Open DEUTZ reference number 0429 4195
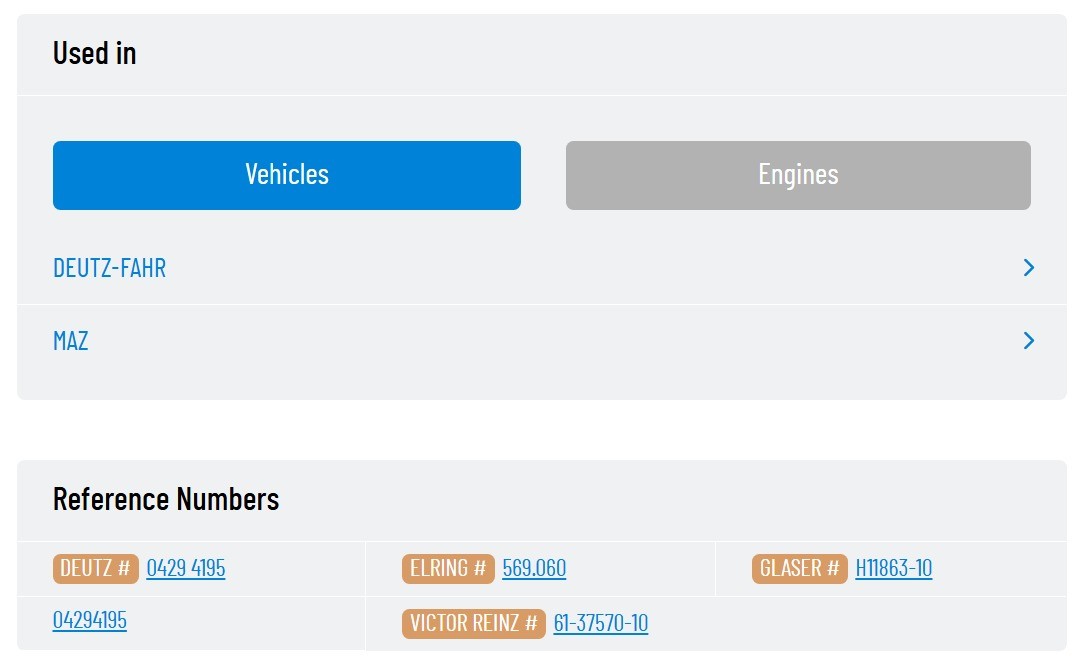 coord(186,568)
